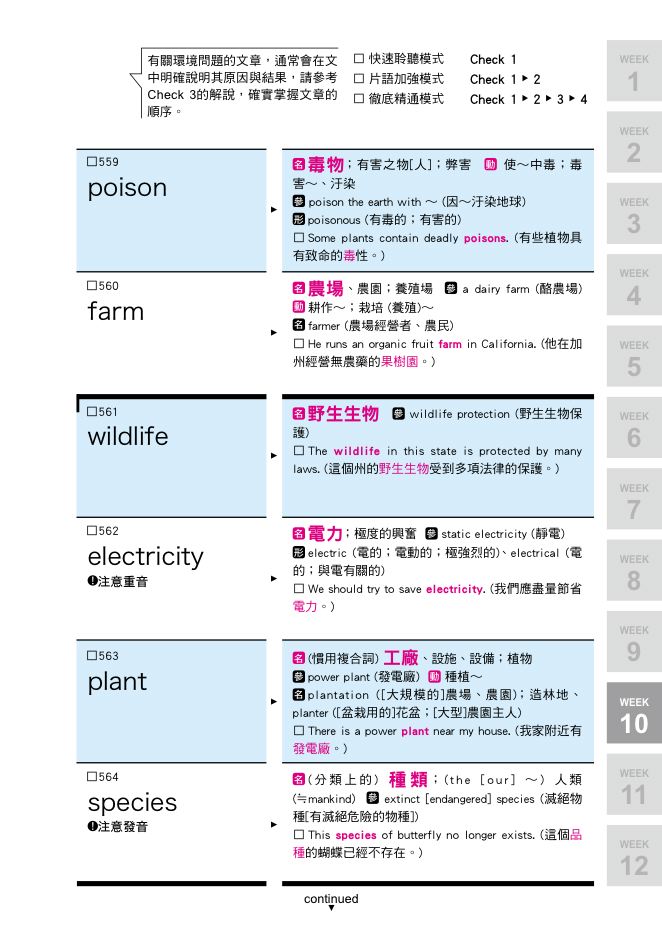Image resolution: width=662 pixels, height=927 pixels.
Task: Click the continued down arrow at bottom
Action: [331, 908]
